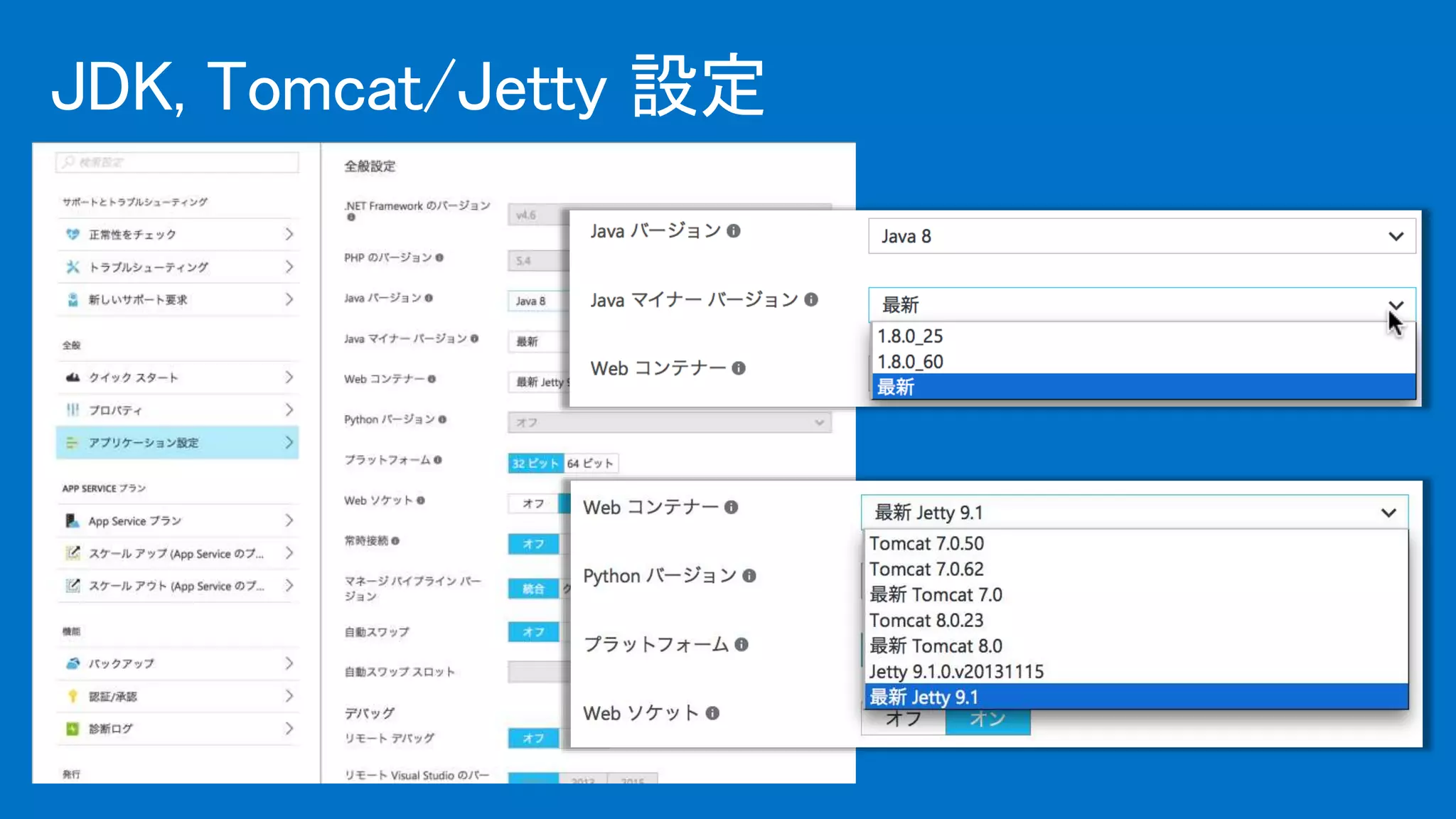The image size is (1456, 819).
Task: Click the heart icon next to 正常性をチェック
Action: tap(73, 234)
